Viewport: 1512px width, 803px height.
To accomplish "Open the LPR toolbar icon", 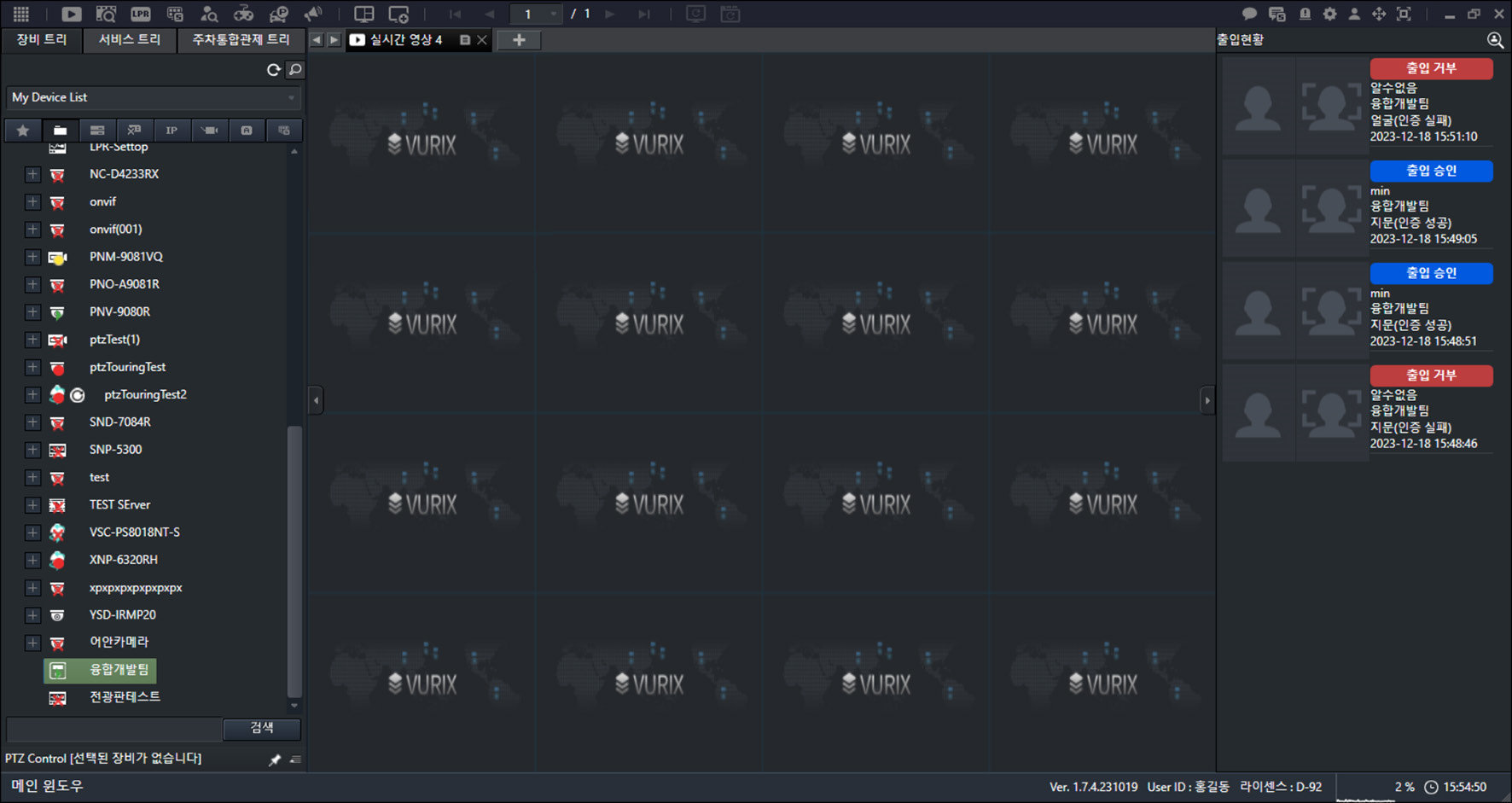I will click(141, 14).
